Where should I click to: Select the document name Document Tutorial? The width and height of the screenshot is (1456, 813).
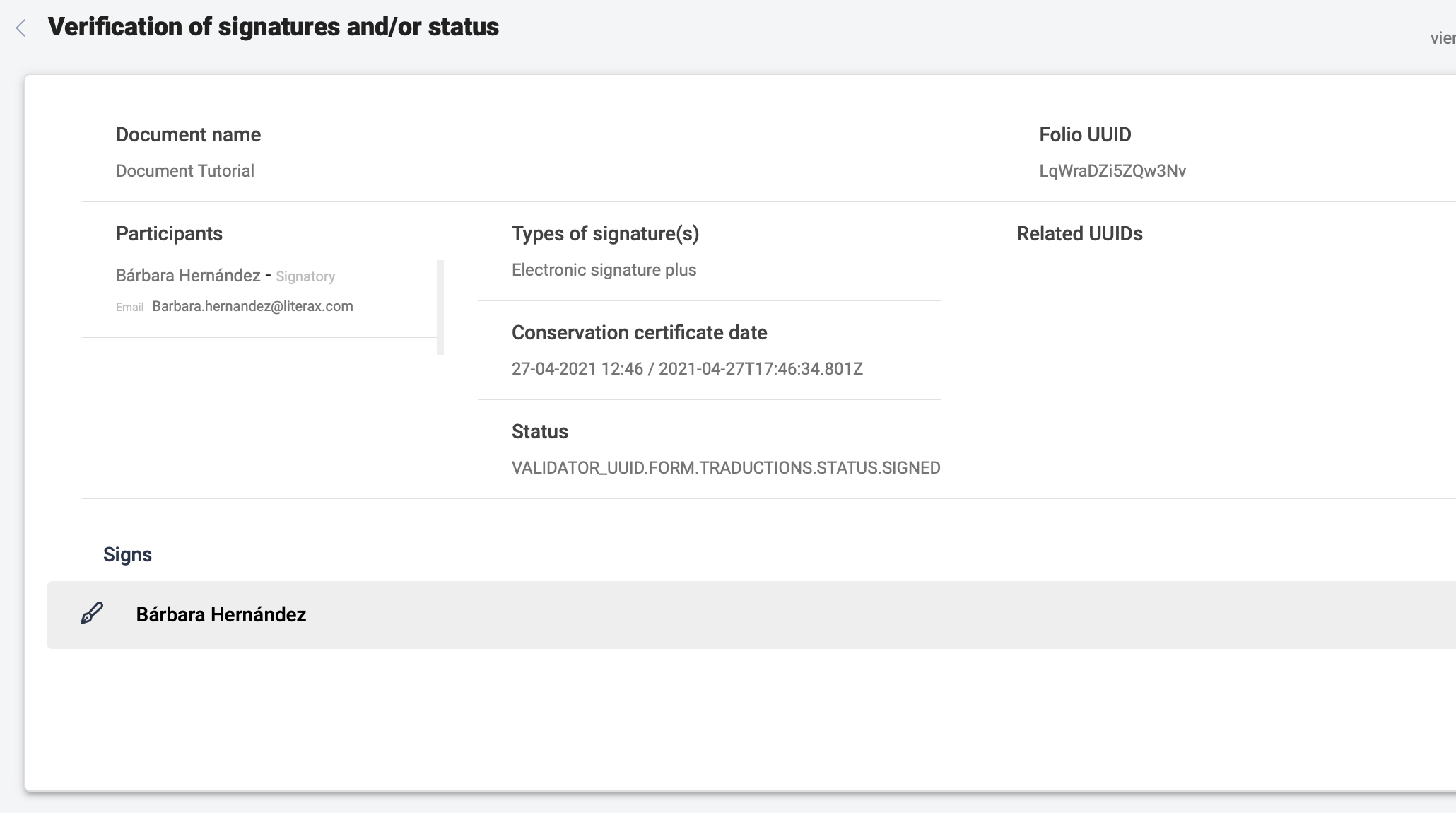click(184, 170)
